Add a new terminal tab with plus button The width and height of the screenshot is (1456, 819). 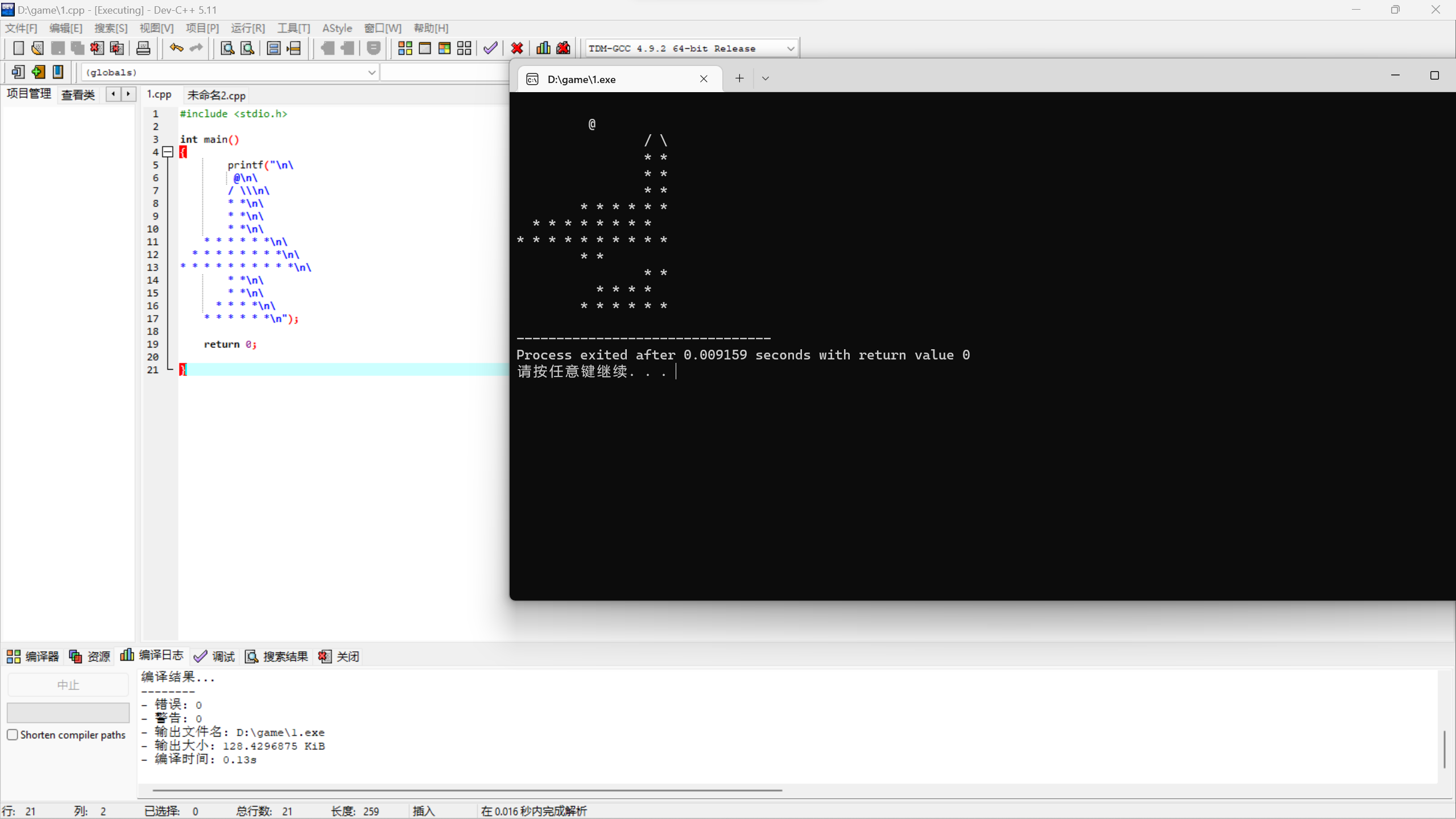tap(739, 78)
